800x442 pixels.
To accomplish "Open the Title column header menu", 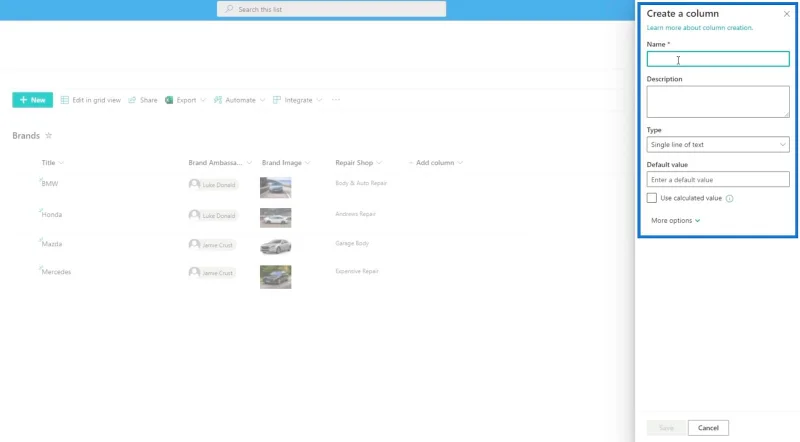I will click(53, 163).
